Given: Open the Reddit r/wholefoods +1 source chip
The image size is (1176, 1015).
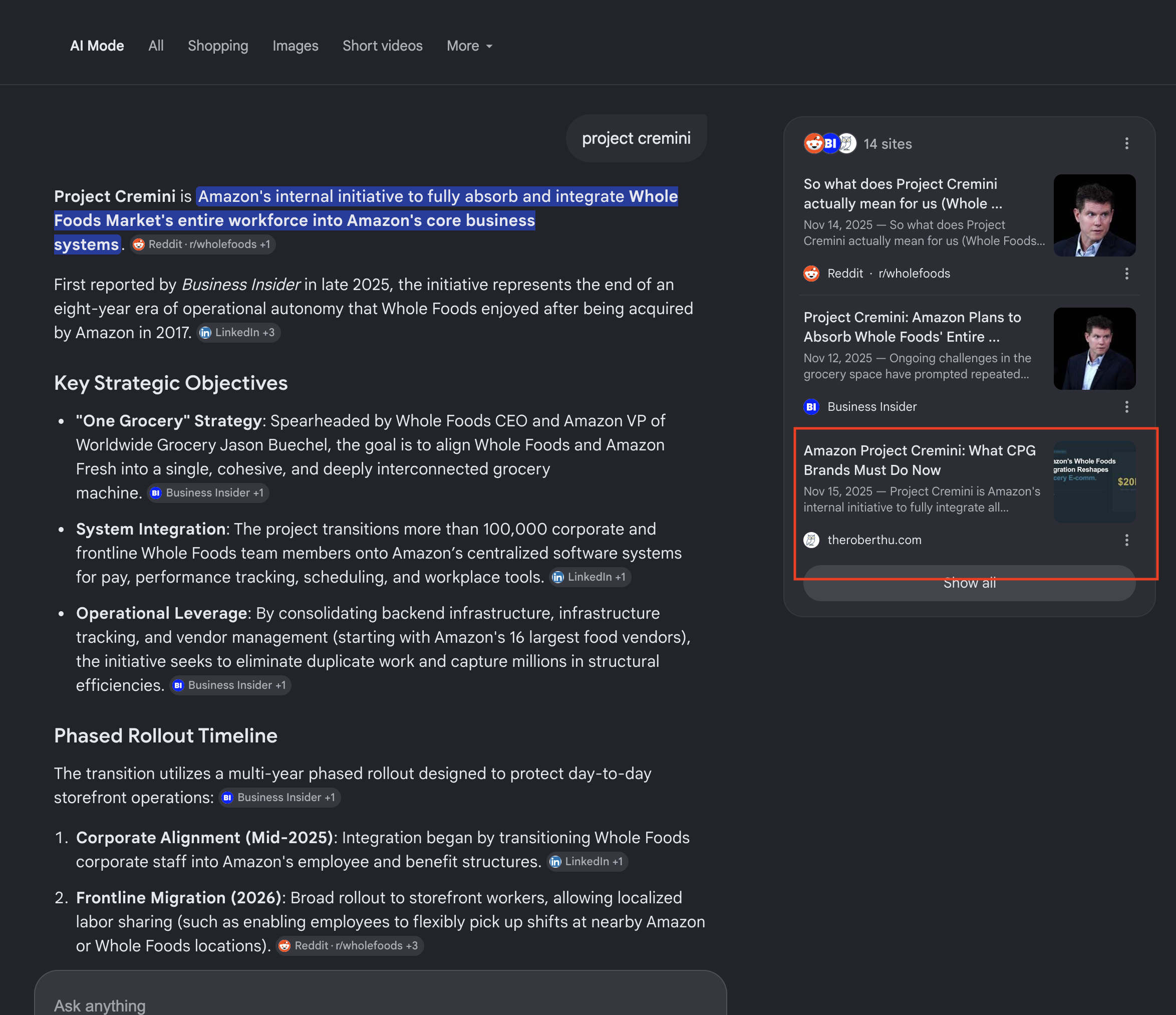Looking at the screenshot, I should point(203,244).
